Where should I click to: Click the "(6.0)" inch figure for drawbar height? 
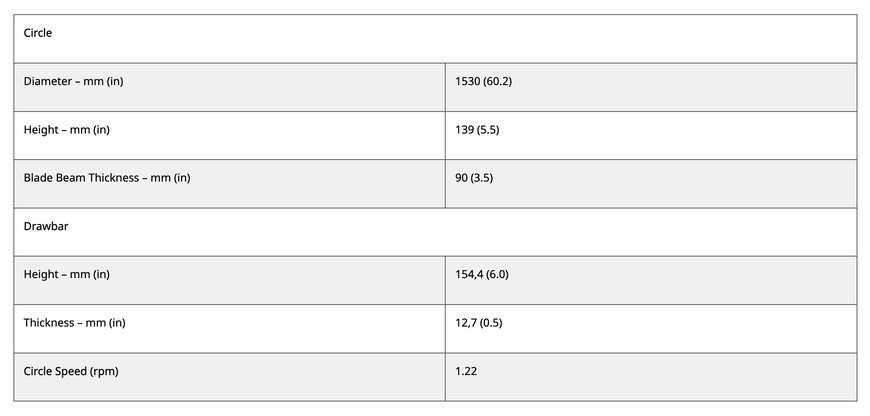pos(497,274)
